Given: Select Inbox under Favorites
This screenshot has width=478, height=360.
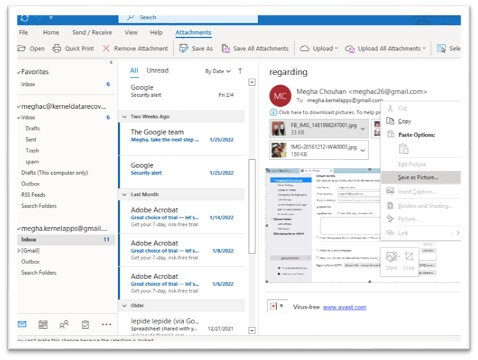Looking at the screenshot, I should (28, 84).
